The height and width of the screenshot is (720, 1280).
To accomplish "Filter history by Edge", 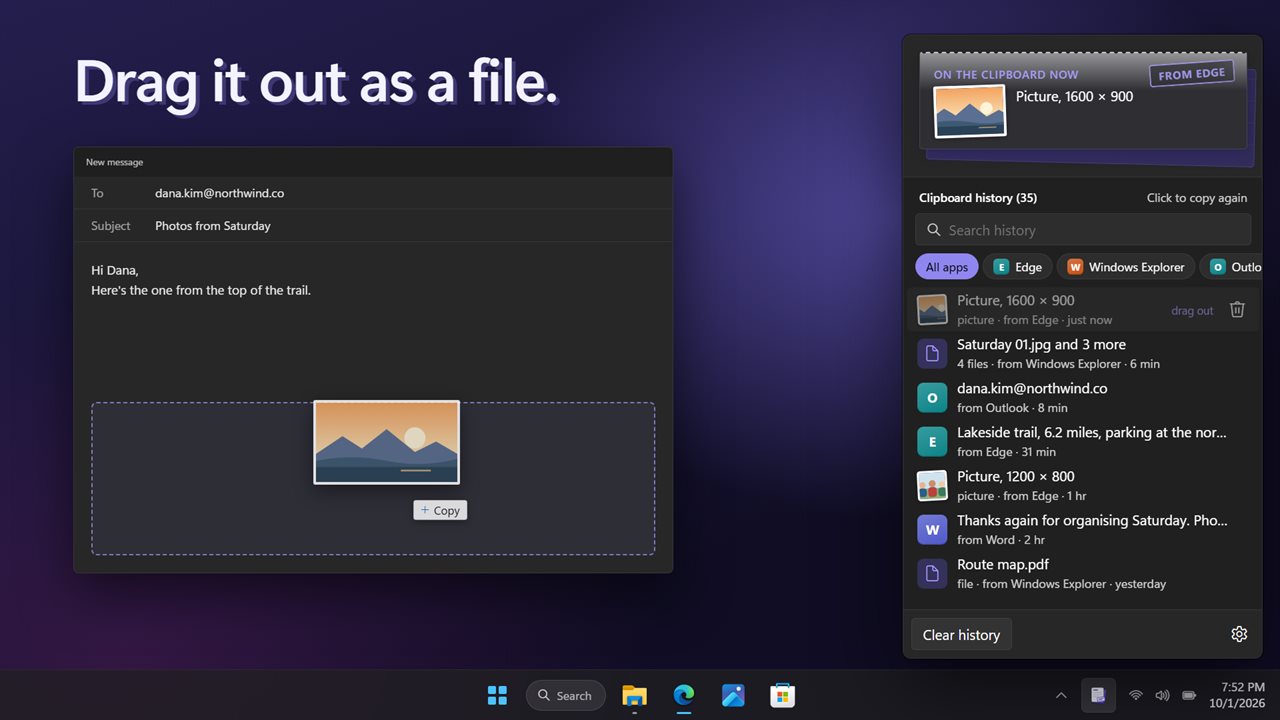I will click(x=1016, y=267).
